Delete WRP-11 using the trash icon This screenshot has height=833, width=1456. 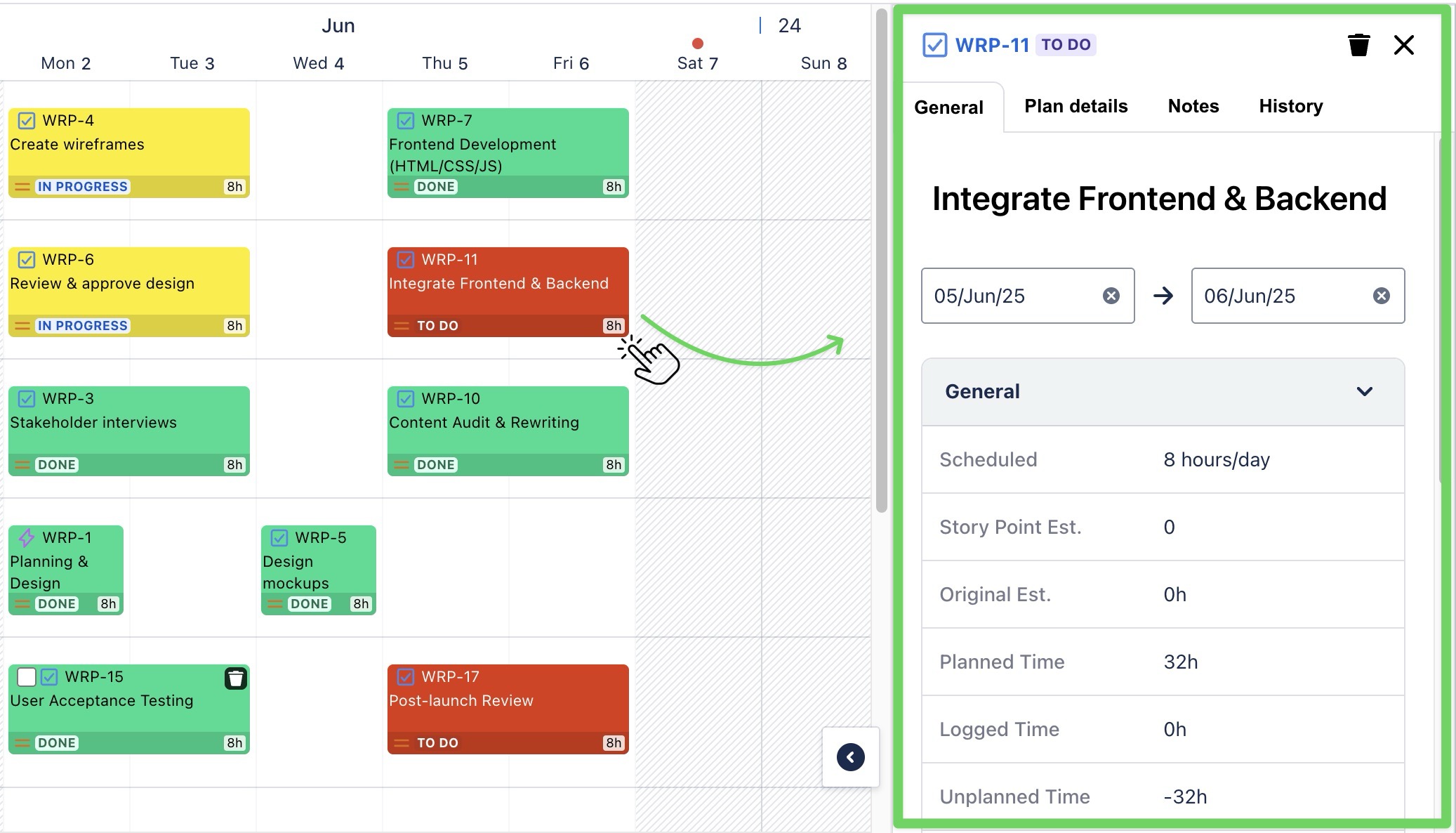point(1360,44)
